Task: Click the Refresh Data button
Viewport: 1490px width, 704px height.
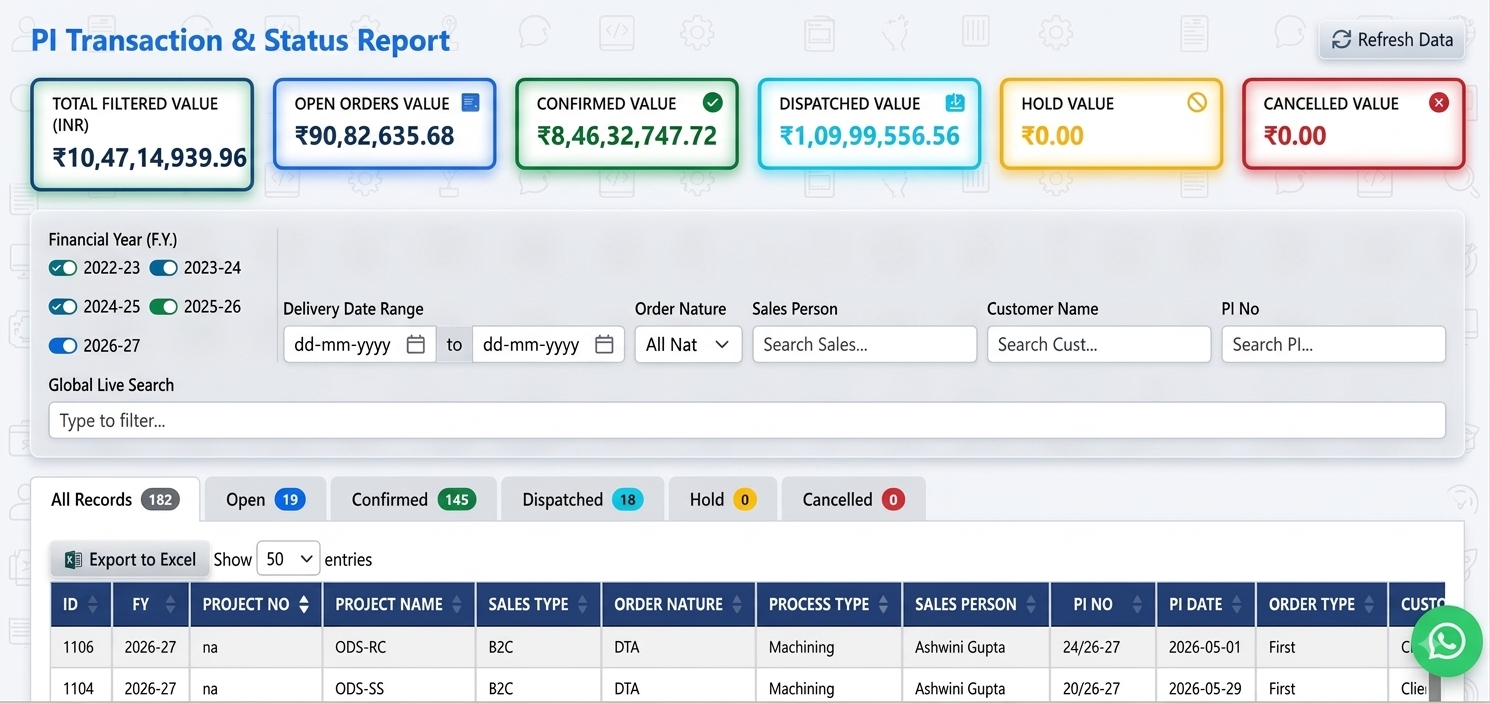Action: pos(1391,40)
